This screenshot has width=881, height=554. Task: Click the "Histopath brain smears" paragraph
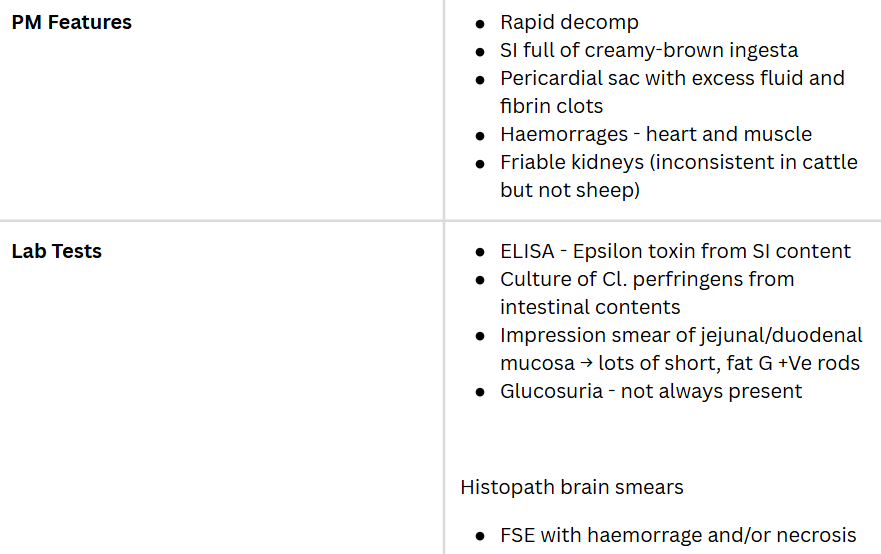(x=572, y=487)
